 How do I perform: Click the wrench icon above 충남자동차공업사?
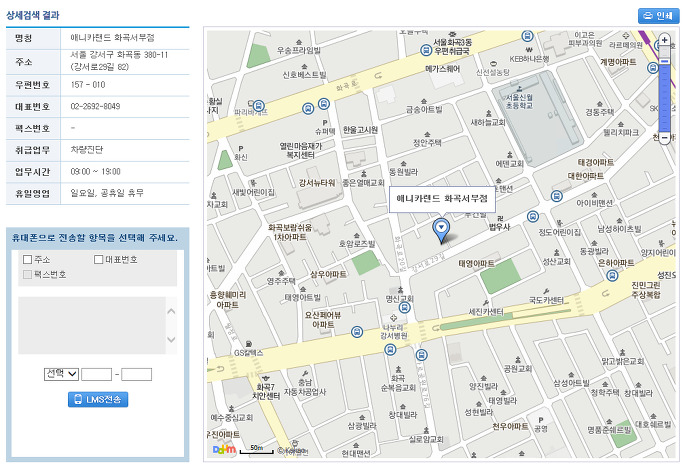pos(305,374)
